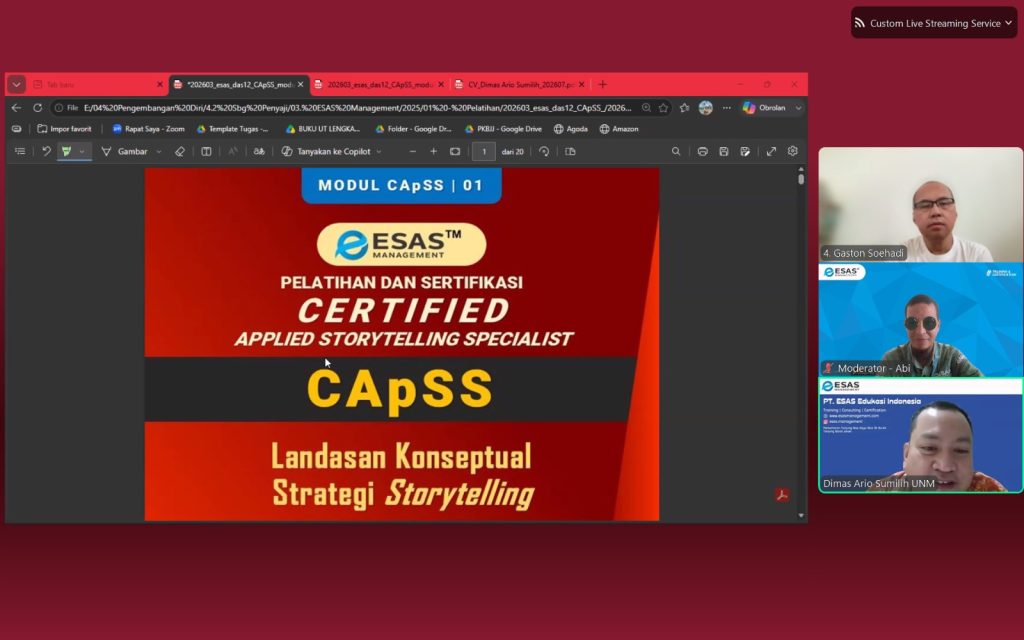Click the PDF scrollbar down arrow
This screenshot has height=640, width=1024.
coord(801,515)
